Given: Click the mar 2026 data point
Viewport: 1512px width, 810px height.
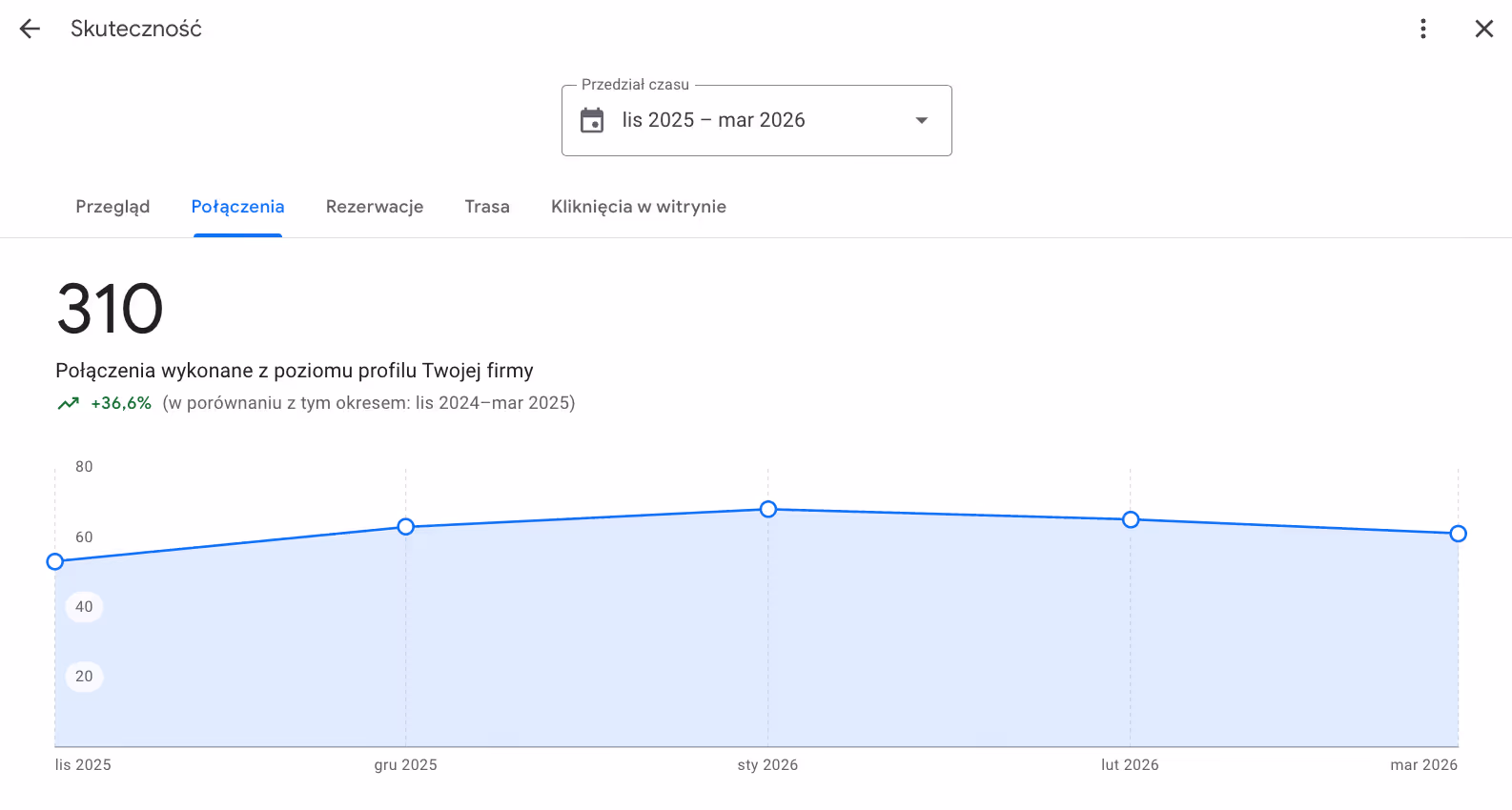Looking at the screenshot, I should coord(1459,534).
